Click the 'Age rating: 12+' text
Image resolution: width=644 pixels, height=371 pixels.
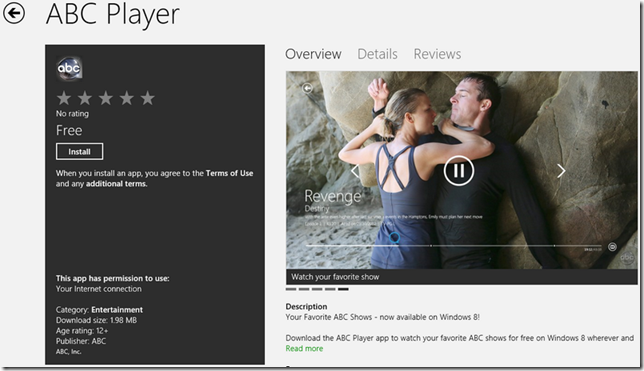[82, 331]
